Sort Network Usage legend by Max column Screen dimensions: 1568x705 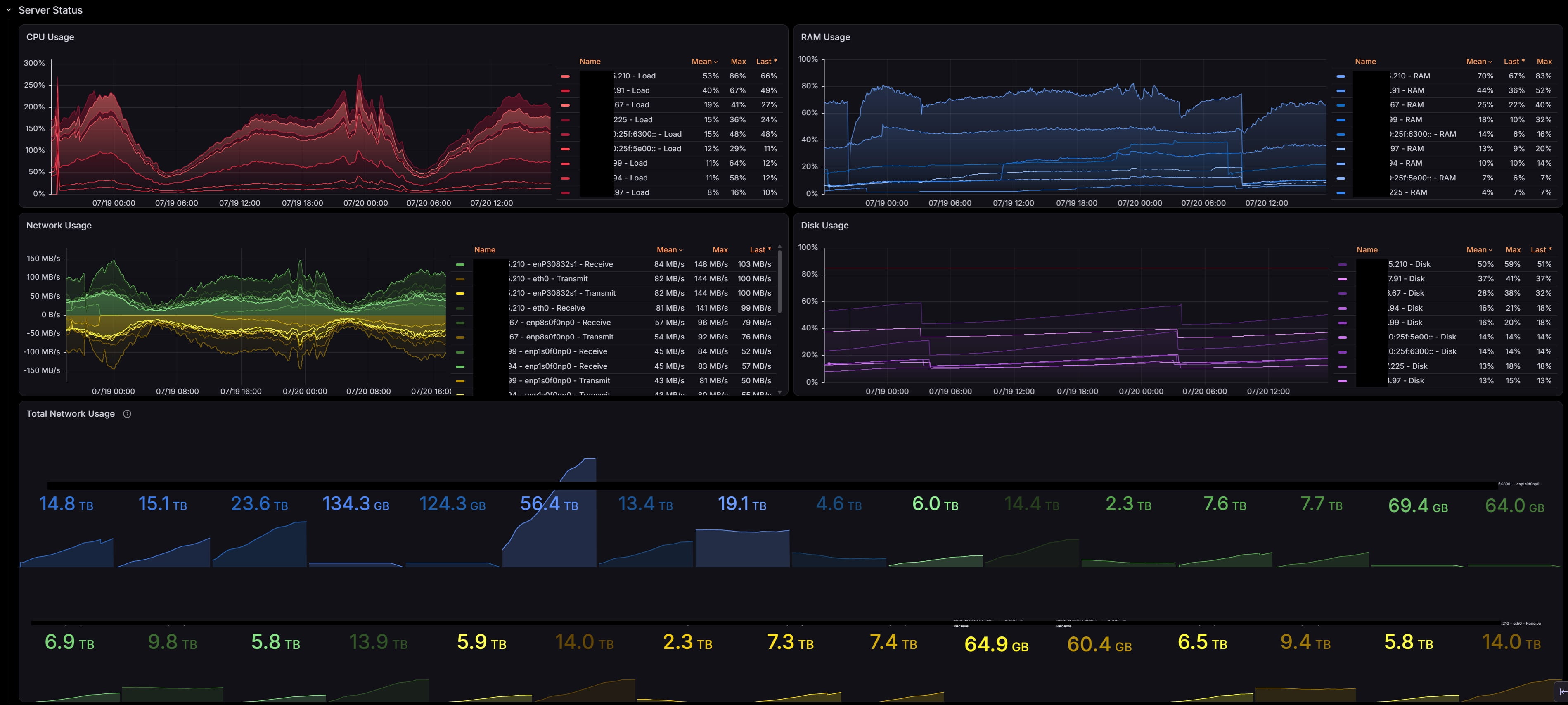(x=720, y=249)
